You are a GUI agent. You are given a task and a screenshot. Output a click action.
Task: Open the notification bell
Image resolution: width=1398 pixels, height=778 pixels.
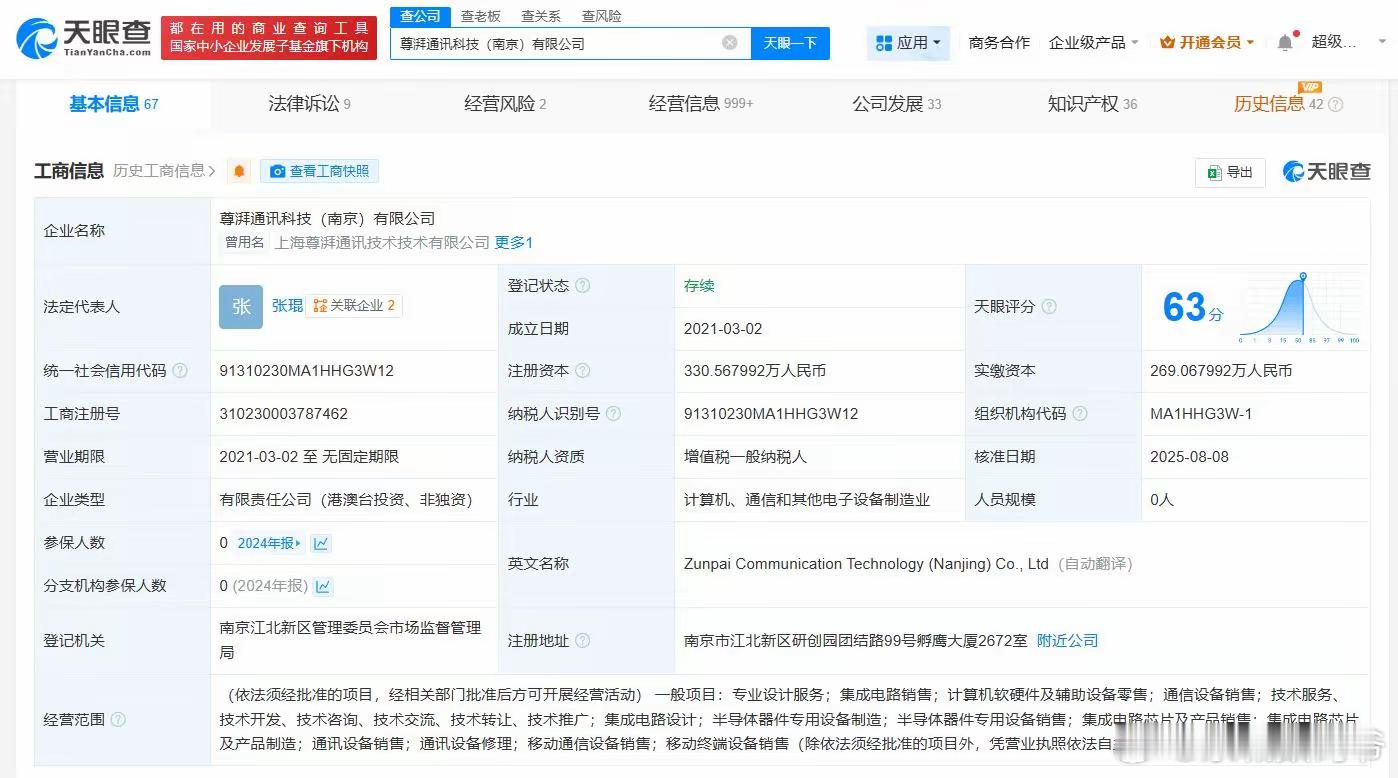point(1285,42)
